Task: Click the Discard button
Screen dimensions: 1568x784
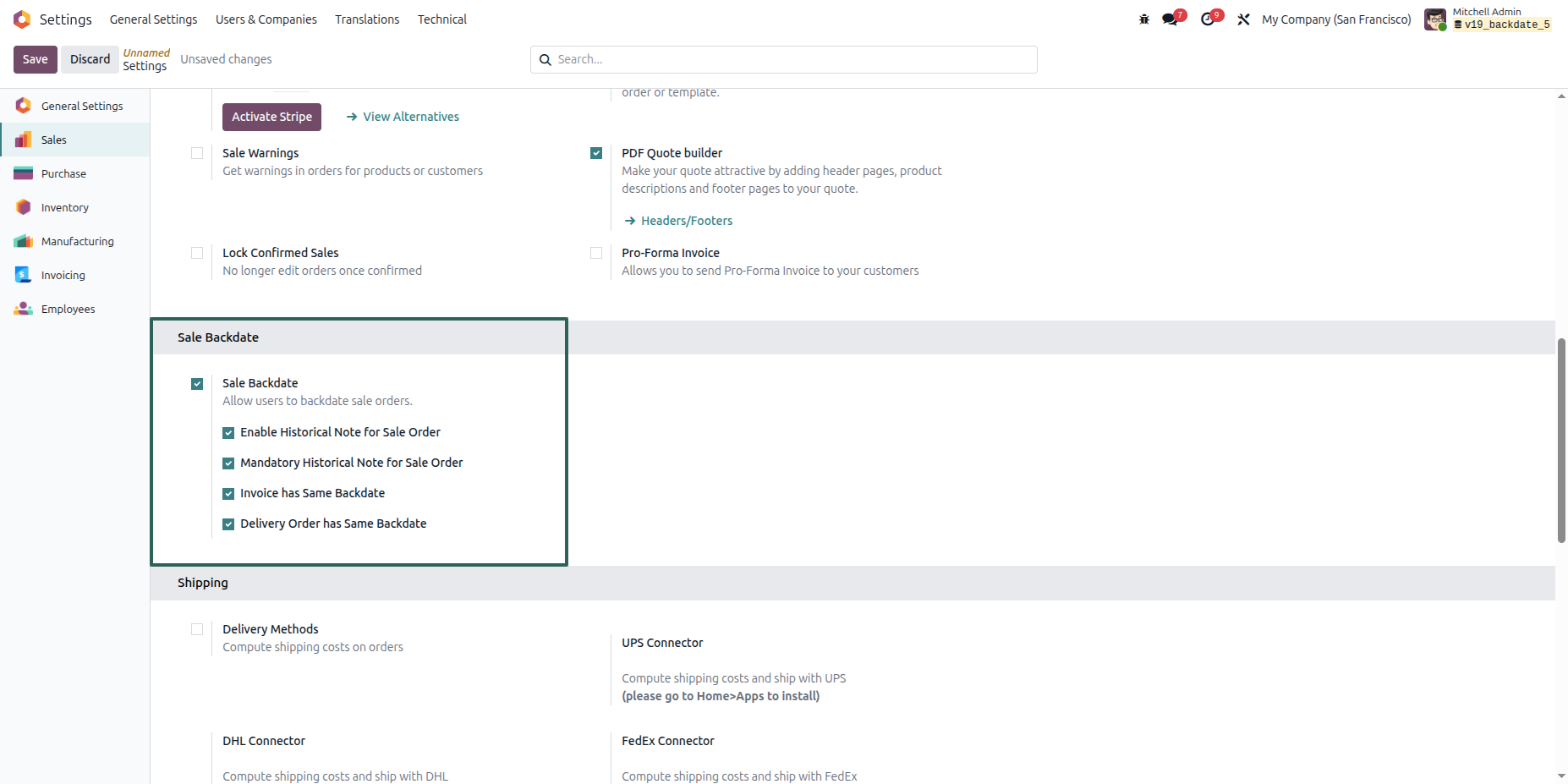Action: (90, 59)
